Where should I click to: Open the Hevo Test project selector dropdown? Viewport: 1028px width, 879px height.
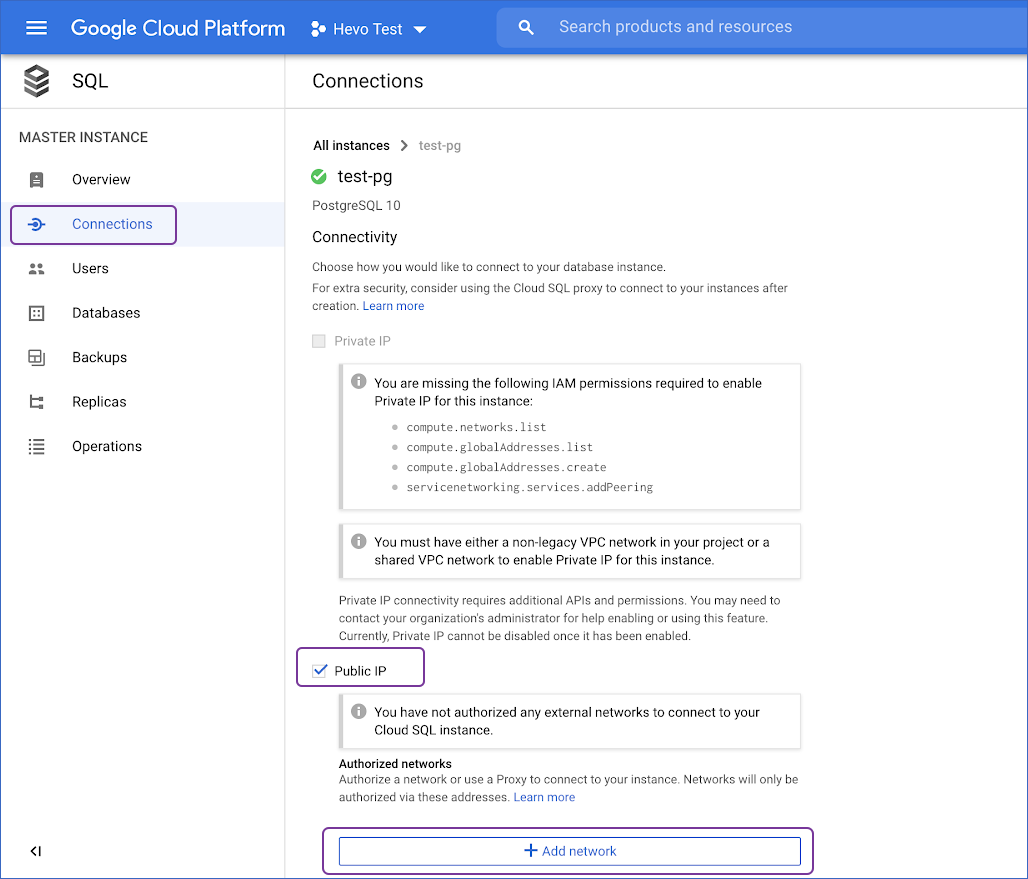coord(369,29)
